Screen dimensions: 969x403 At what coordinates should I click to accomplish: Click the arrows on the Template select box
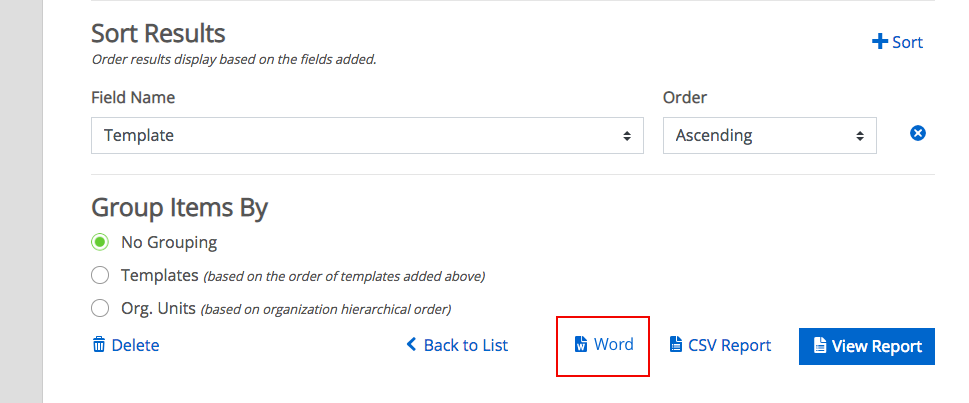coord(627,136)
